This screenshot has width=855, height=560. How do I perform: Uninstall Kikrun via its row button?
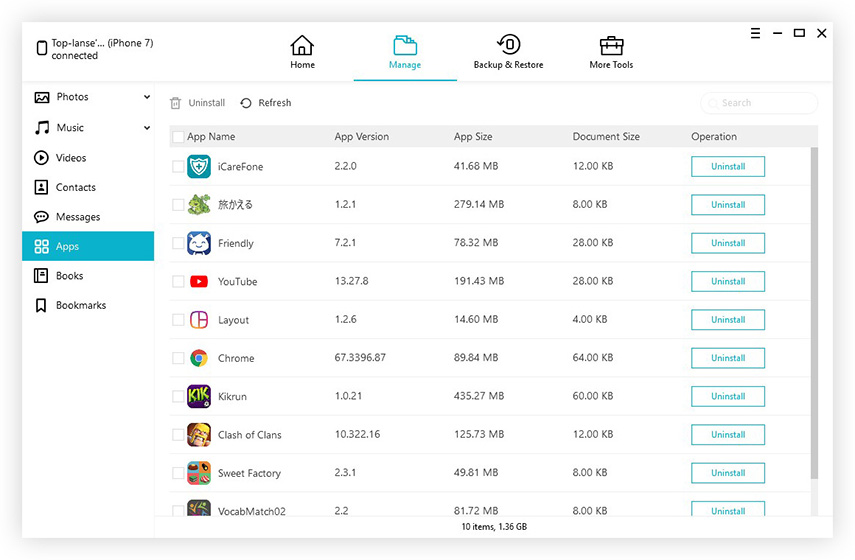tap(728, 396)
